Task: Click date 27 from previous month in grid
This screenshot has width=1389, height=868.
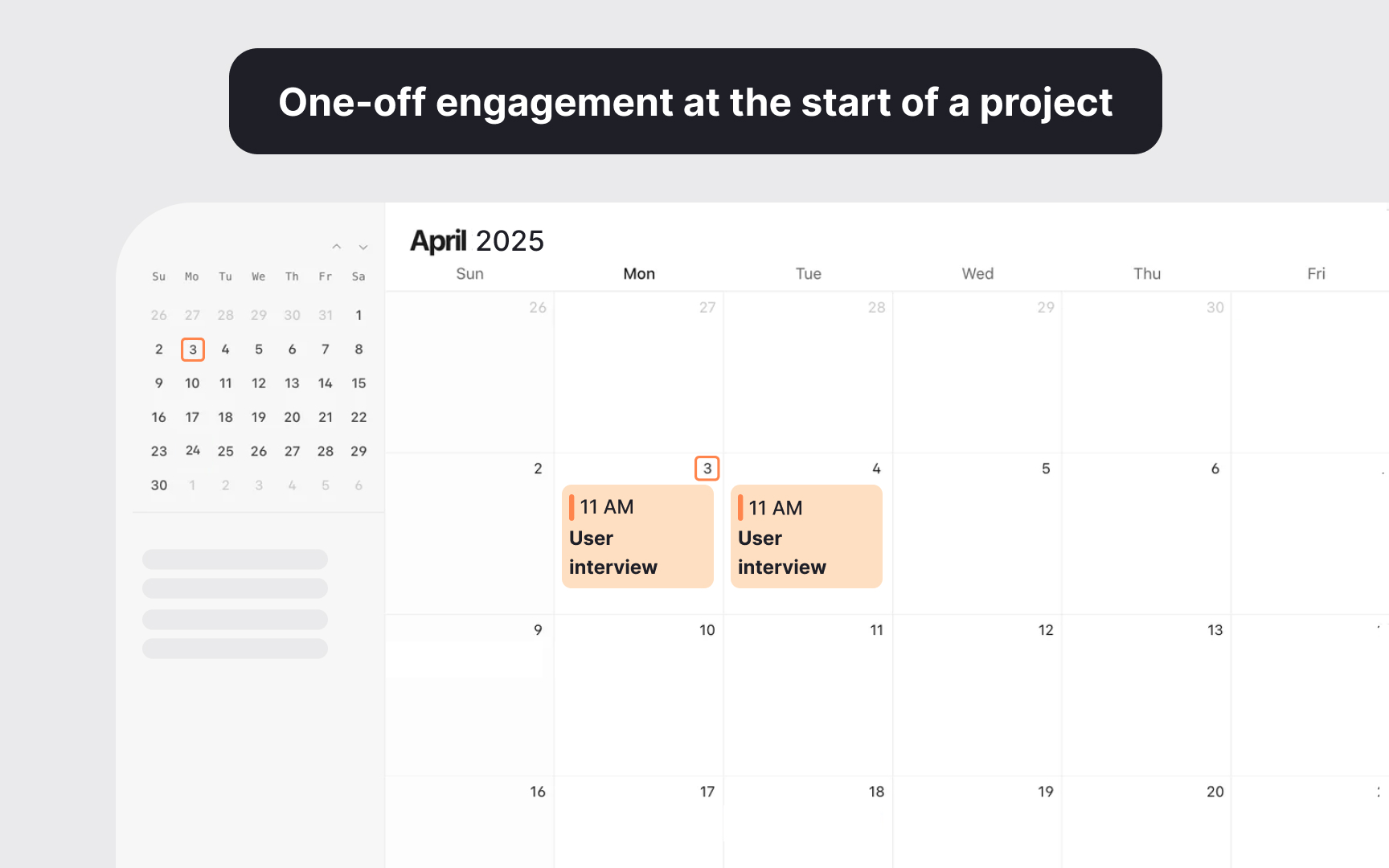Action: coord(707,307)
